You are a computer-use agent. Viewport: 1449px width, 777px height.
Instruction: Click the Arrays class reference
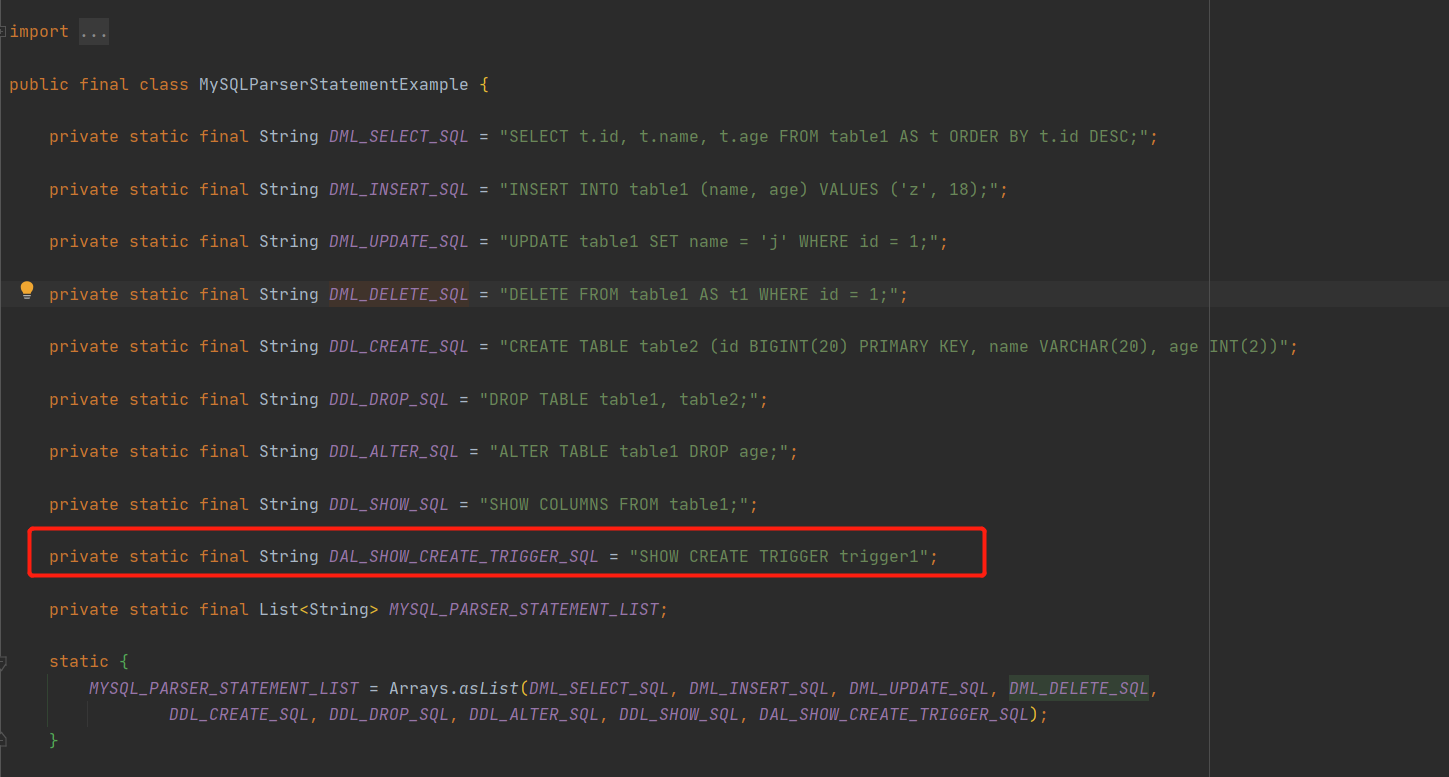[418, 689]
